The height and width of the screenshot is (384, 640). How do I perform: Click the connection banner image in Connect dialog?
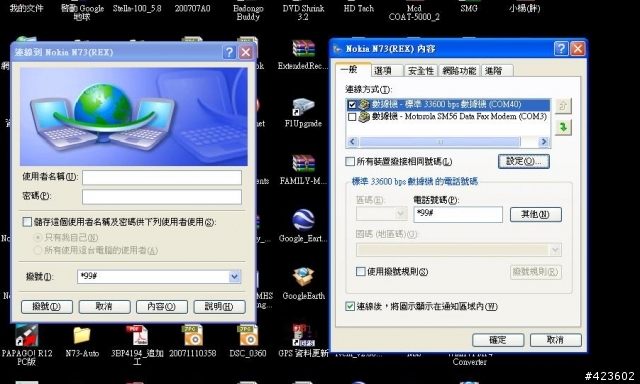(x=133, y=116)
